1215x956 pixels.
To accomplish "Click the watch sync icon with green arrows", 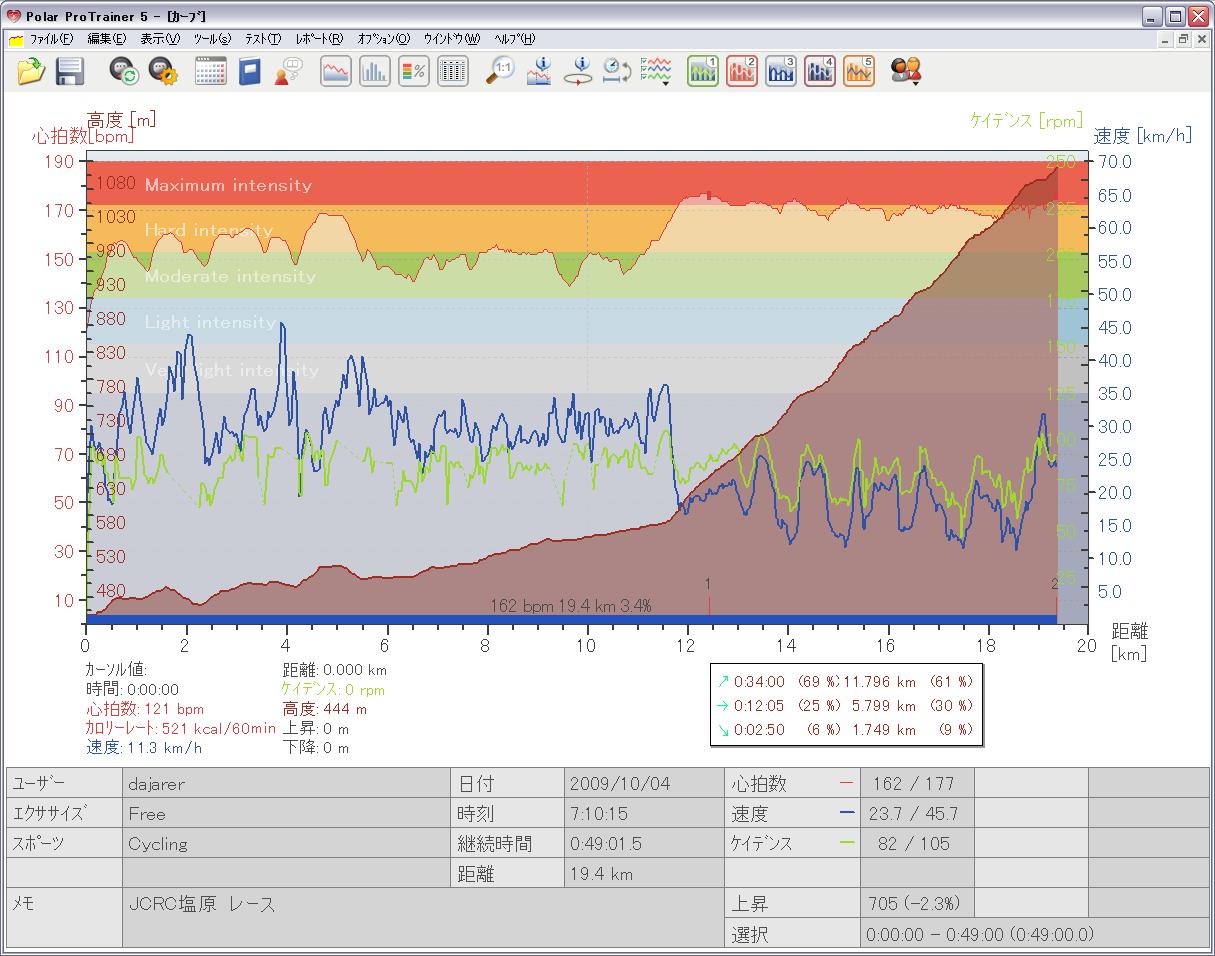I will [124, 71].
